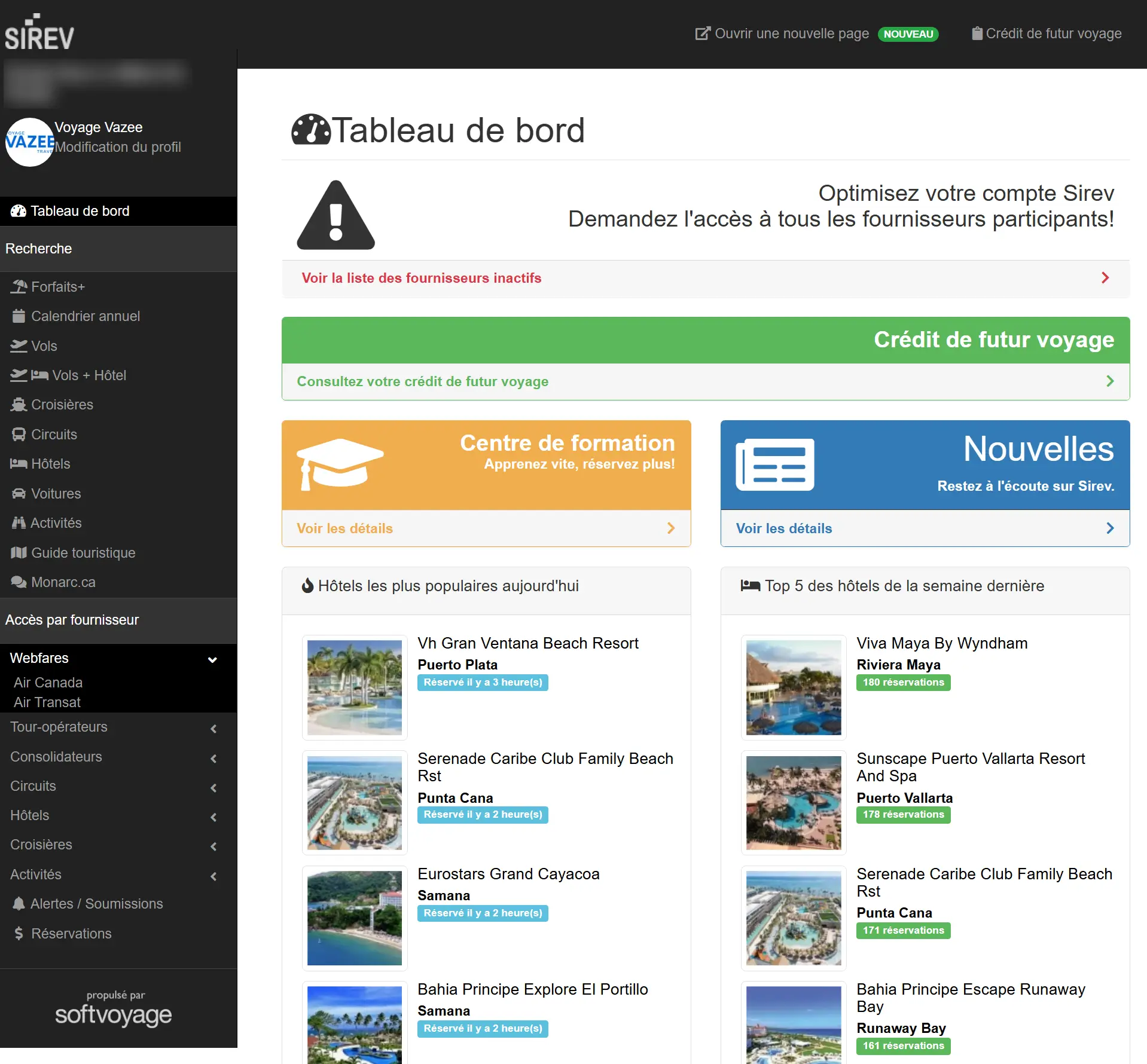Click the dashboard gauge icon in the sidebar

pyautogui.click(x=19, y=211)
